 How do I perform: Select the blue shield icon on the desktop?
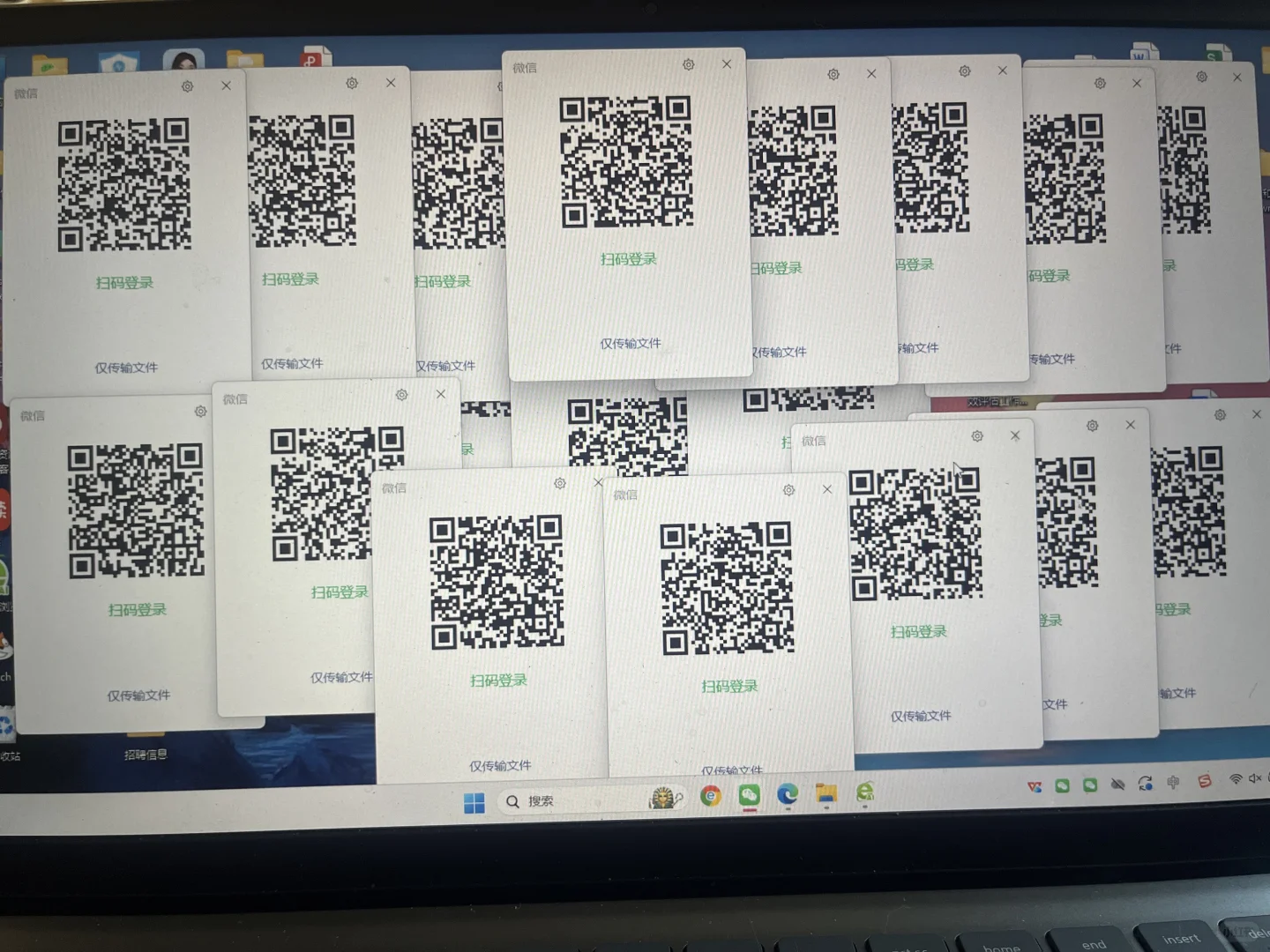coord(118,63)
